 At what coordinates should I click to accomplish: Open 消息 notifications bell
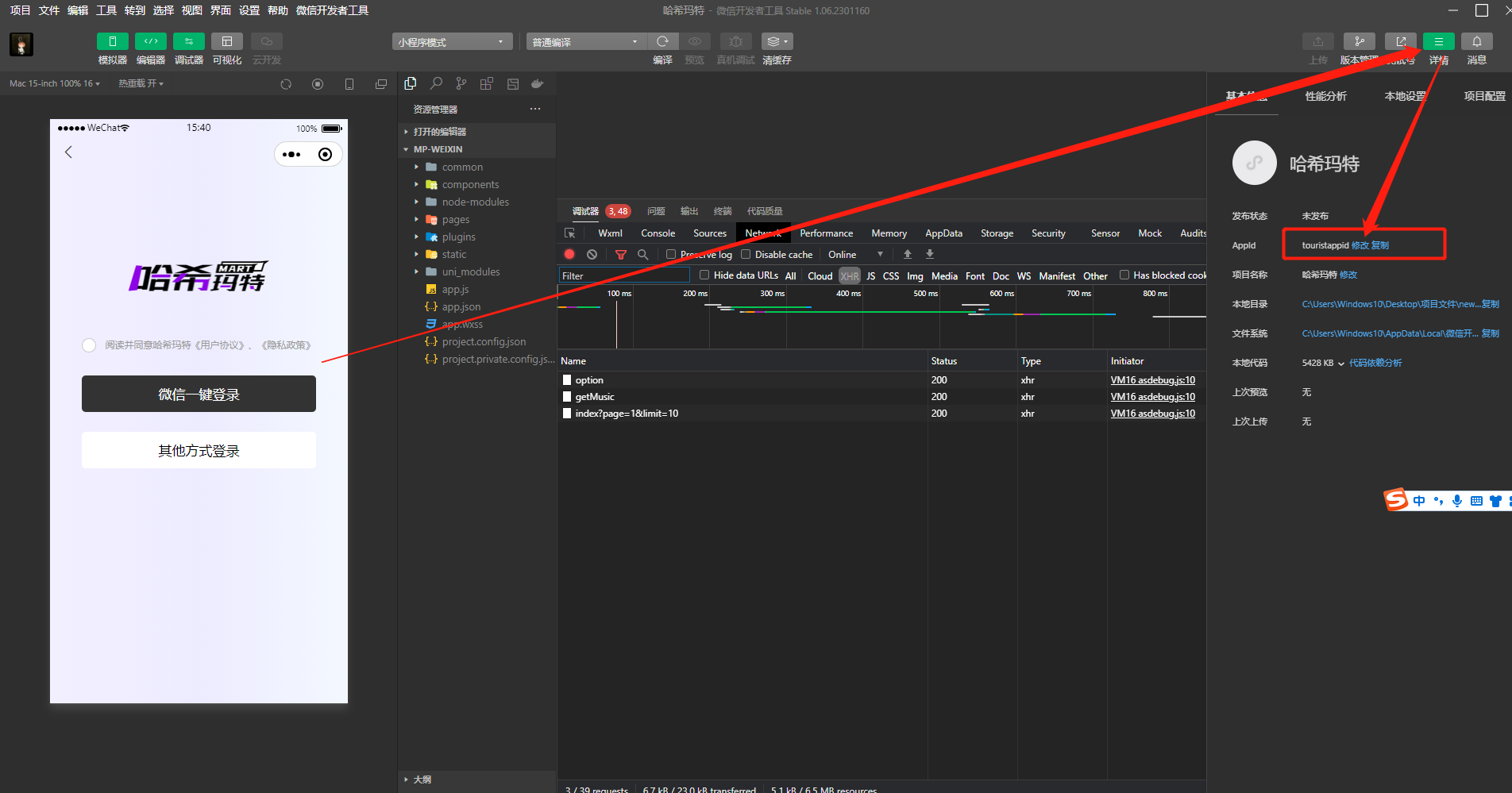point(1477,41)
